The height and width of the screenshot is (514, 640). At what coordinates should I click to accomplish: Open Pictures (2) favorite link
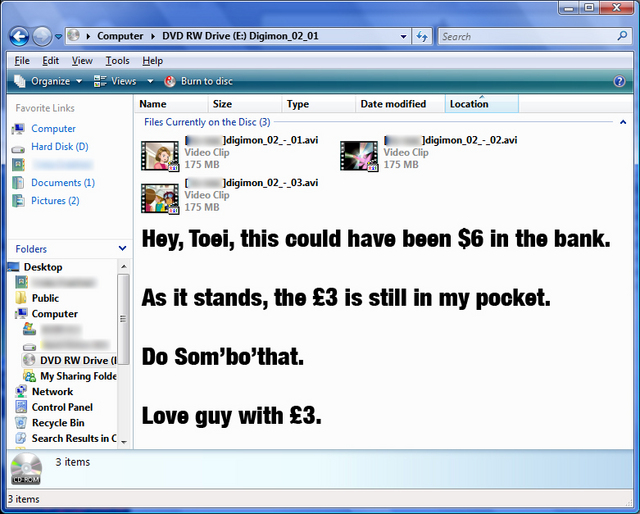[x=55, y=201]
